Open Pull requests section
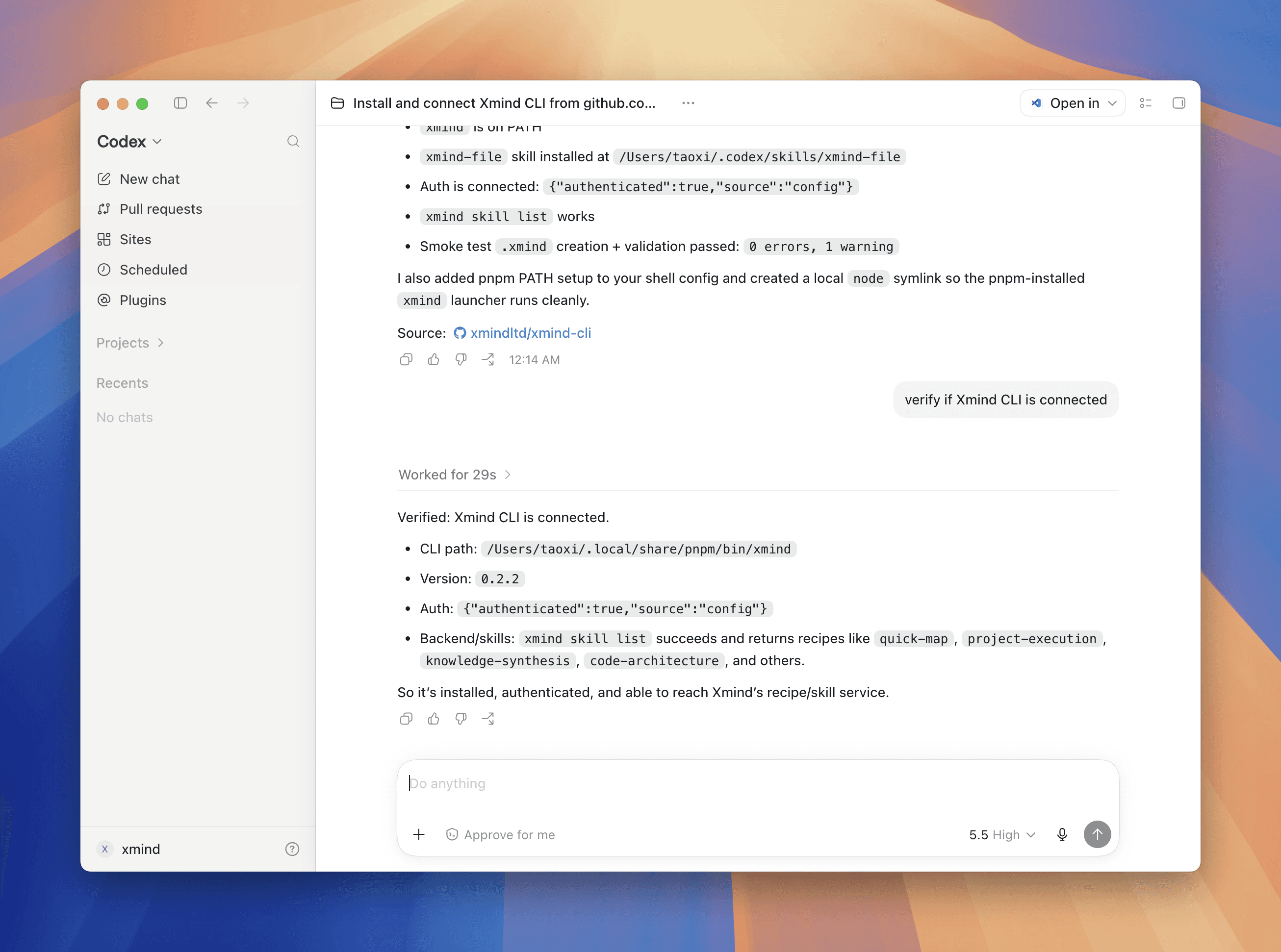 [x=150, y=209]
